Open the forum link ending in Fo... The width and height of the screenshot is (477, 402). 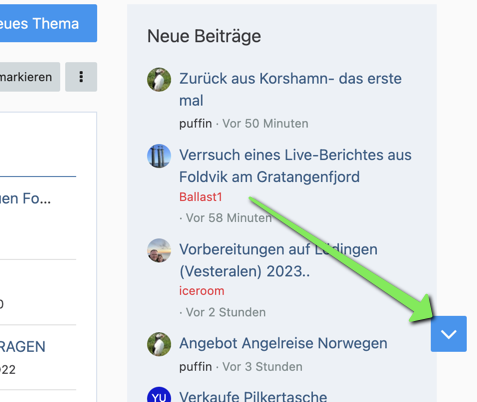[25, 198]
